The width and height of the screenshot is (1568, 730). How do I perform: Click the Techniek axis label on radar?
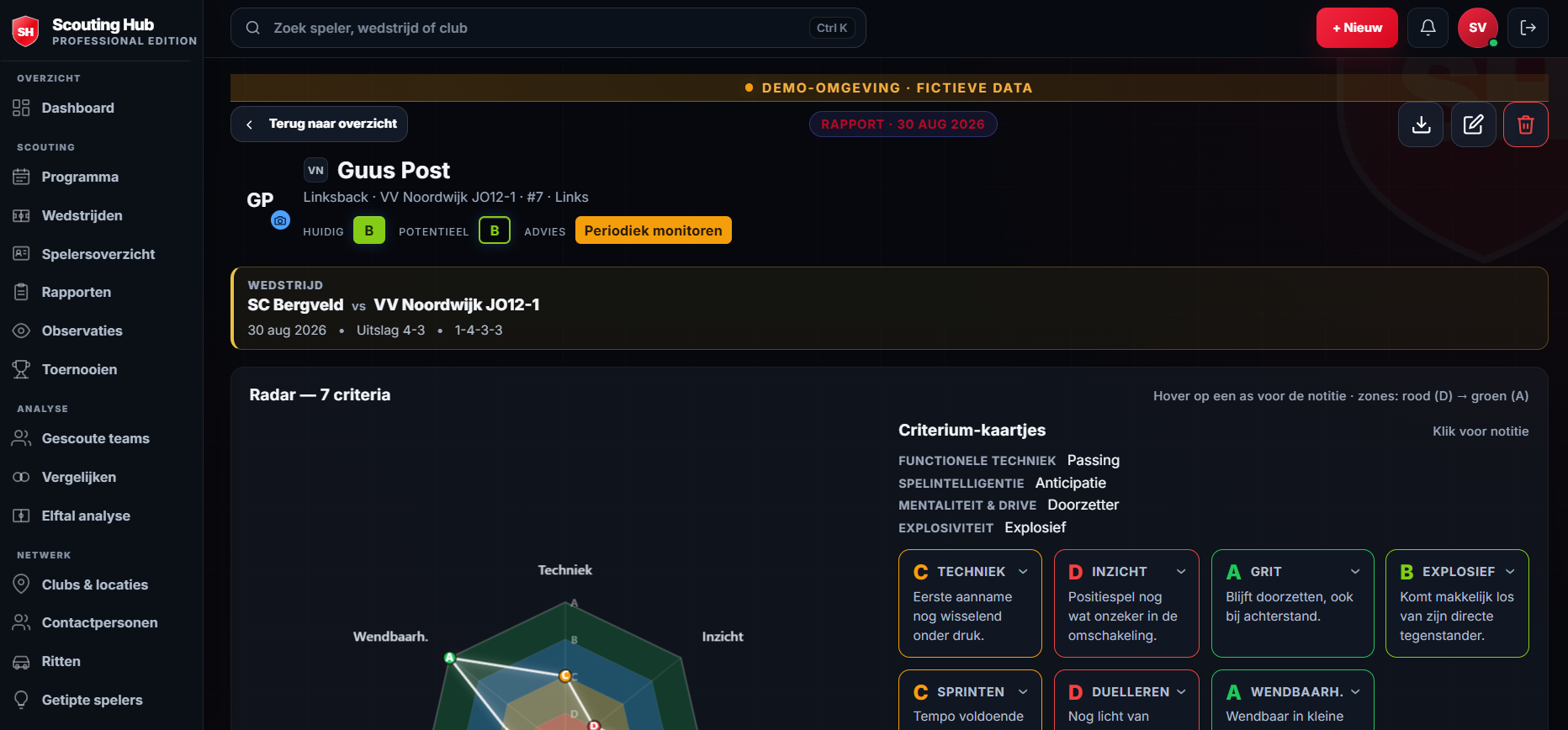click(x=565, y=570)
